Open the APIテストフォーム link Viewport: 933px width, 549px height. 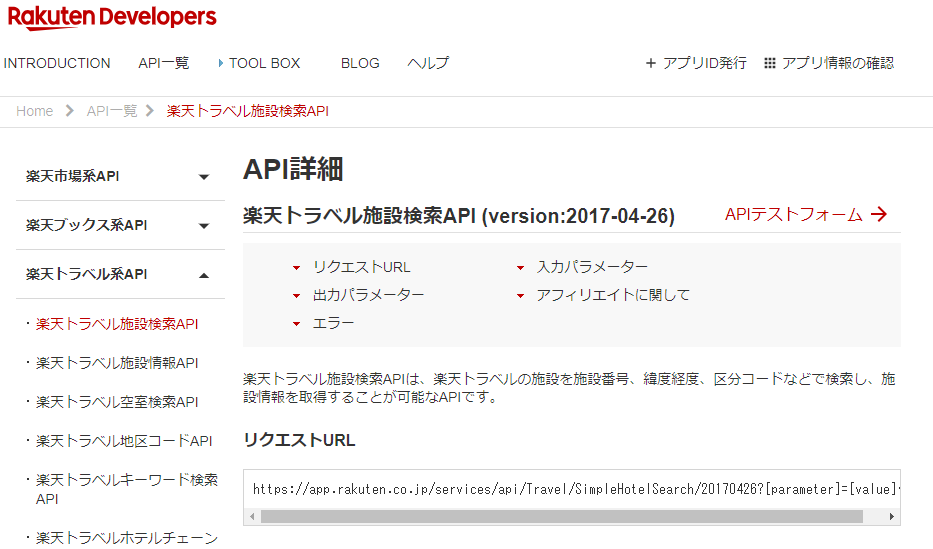pyautogui.click(x=794, y=214)
